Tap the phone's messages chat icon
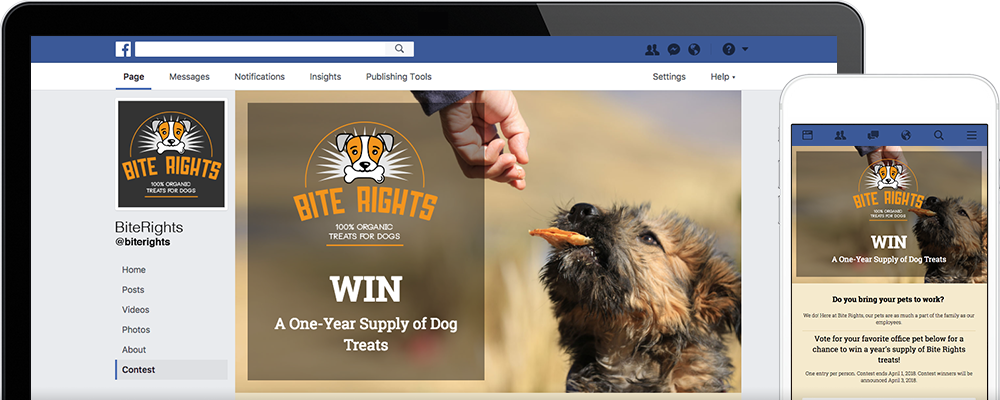 [x=873, y=135]
